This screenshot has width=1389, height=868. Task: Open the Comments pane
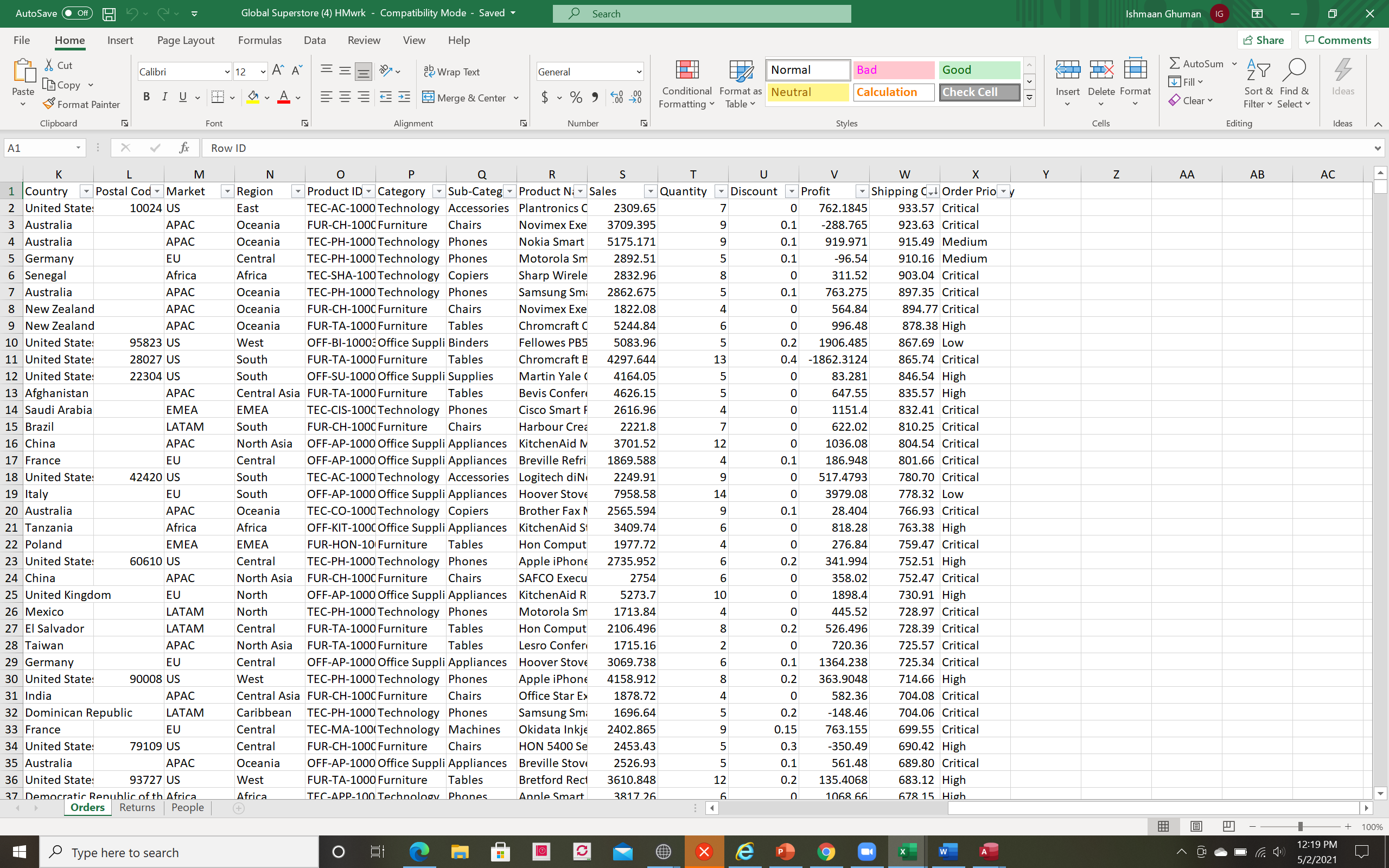point(1338,40)
